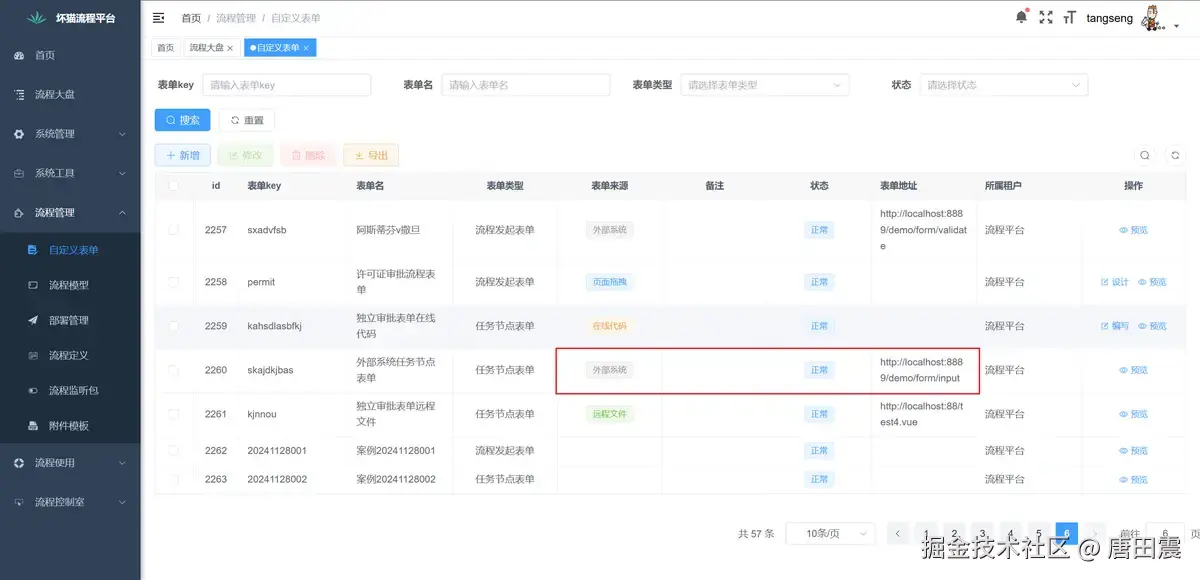The width and height of the screenshot is (1200, 580).
Task: Check the row checkbox for id 2263
Action: [x=173, y=480]
